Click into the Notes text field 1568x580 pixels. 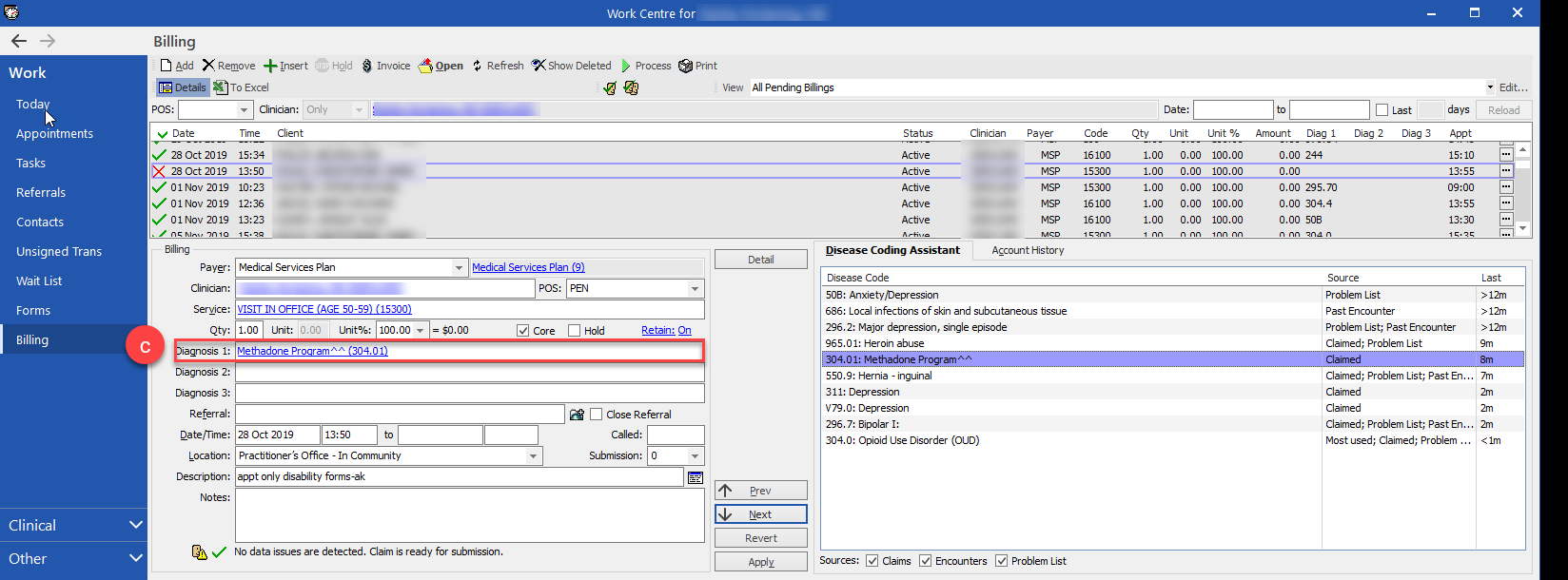[x=469, y=515]
